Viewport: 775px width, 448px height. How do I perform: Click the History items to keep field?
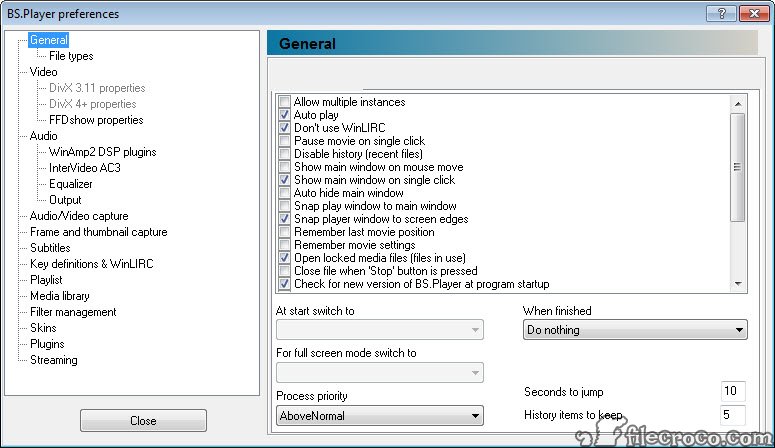click(x=733, y=414)
